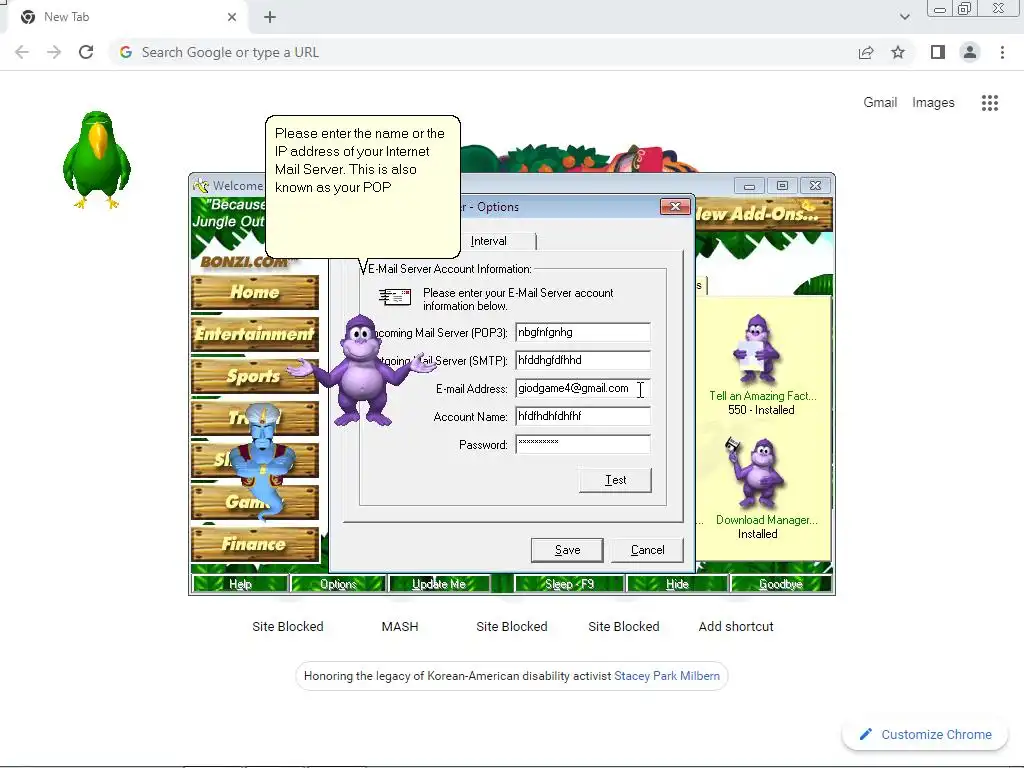Open the Stacey Park Milbern link
This screenshot has height=768, width=1024.
click(x=667, y=676)
